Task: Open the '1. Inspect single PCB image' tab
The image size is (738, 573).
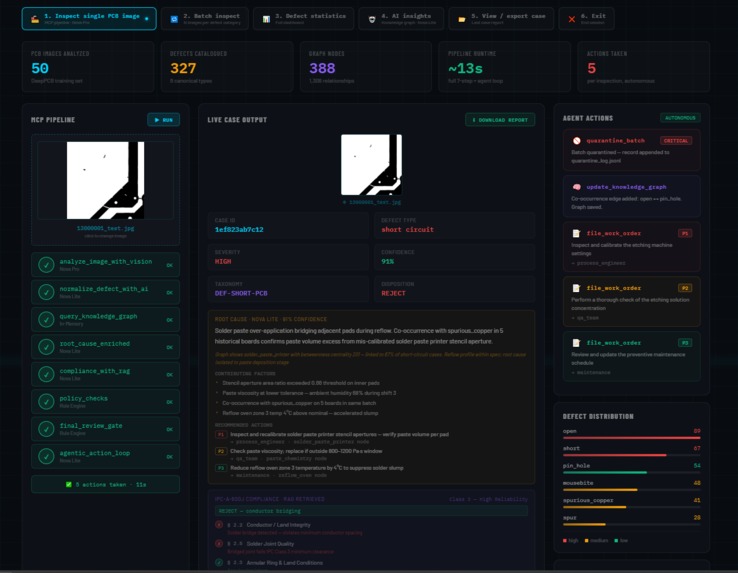Action: point(89,19)
